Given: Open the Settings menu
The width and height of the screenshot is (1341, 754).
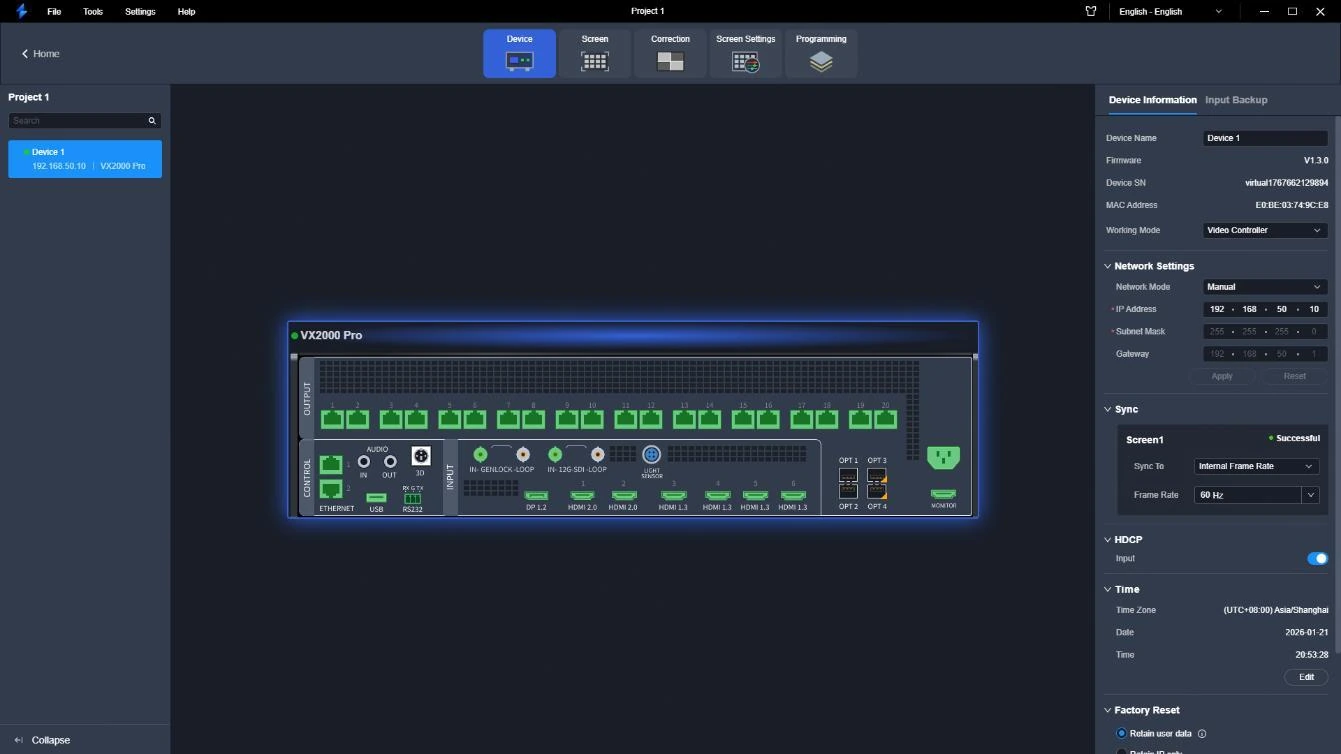Looking at the screenshot, I should click(x=140, y=12).
